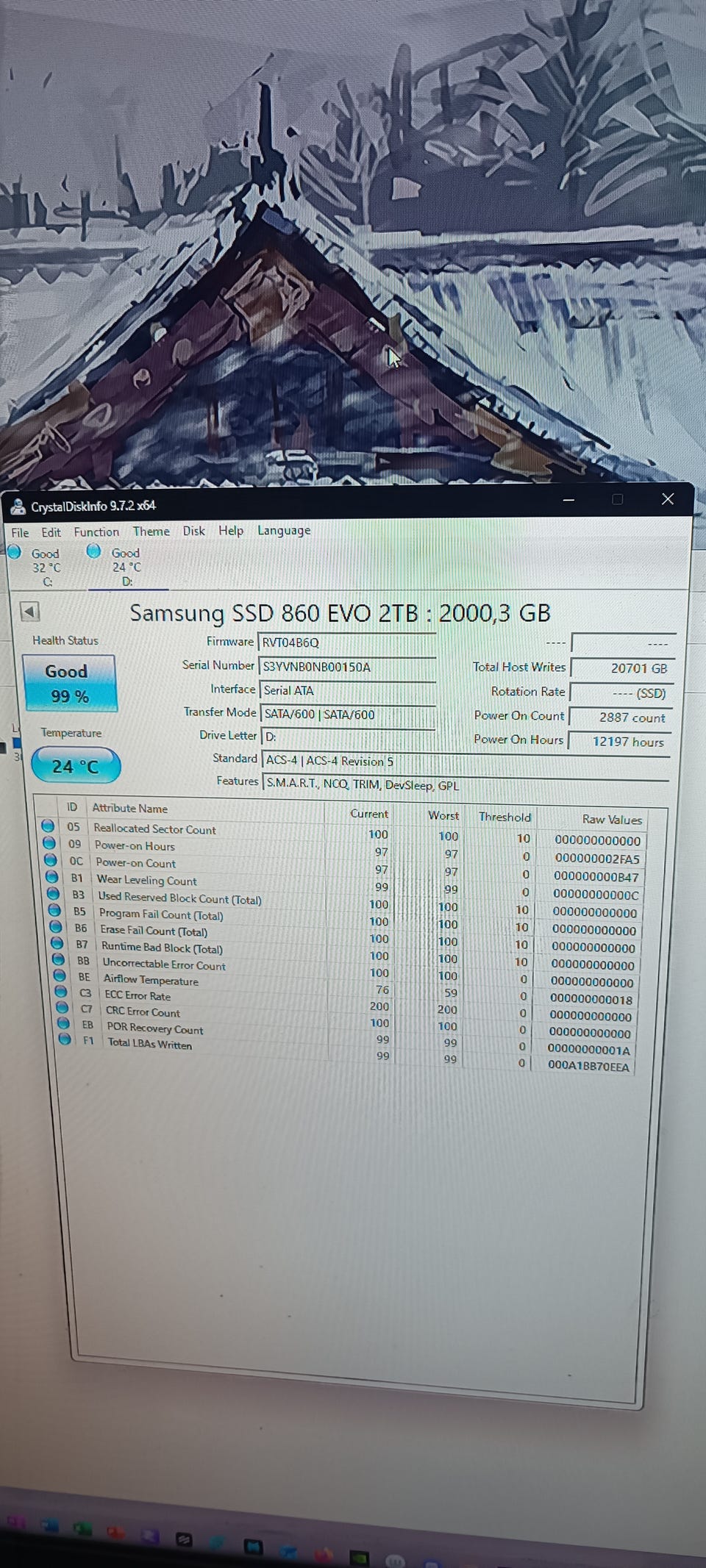Click the Attribute Name column header
This screenshot has height=1568, width=706.
coord(129,808)
